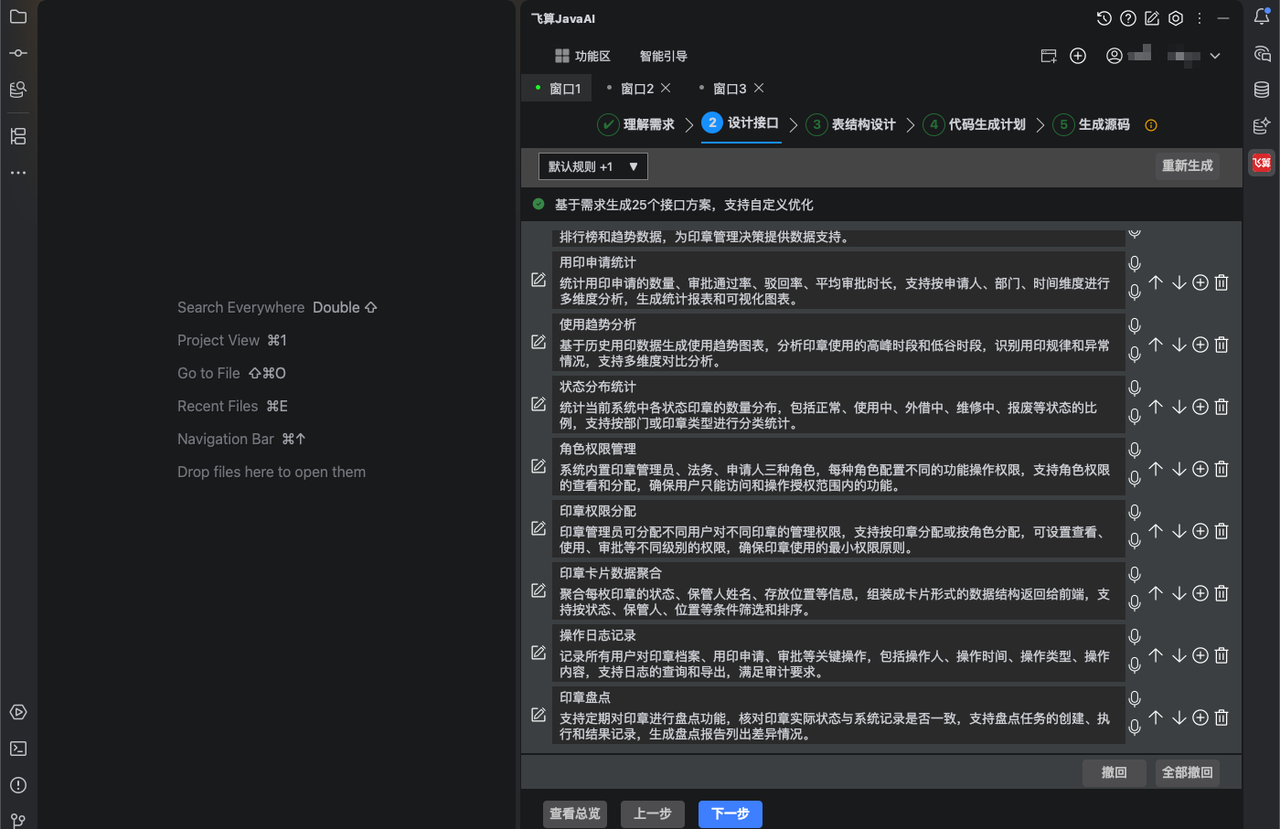This screenshot has height=829, width=1280.
Task: Open history icon in 飞算JavaAI header
Action: 1104,18
